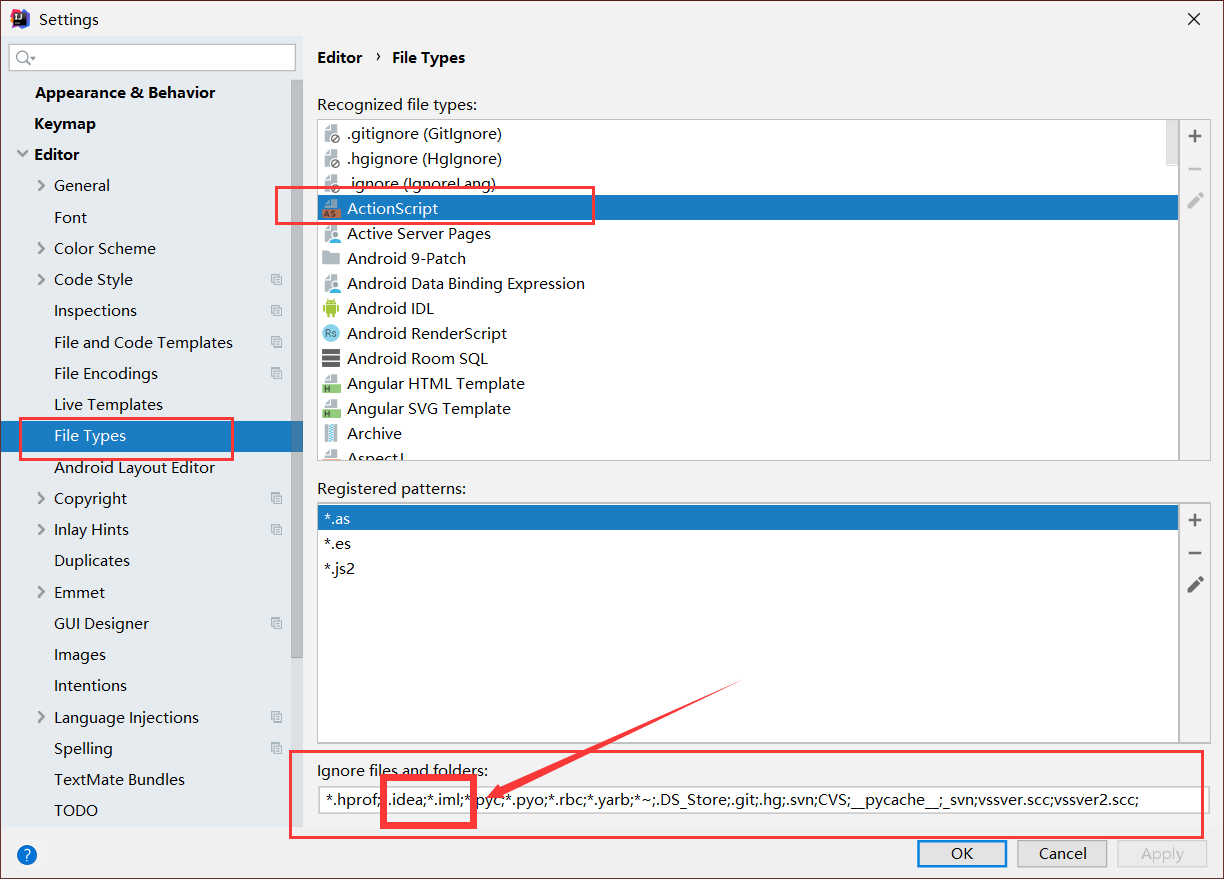Screen dimensions: 1224x879
Task: Click the settings tree scrollbar
Action: [x=297, y=370]
